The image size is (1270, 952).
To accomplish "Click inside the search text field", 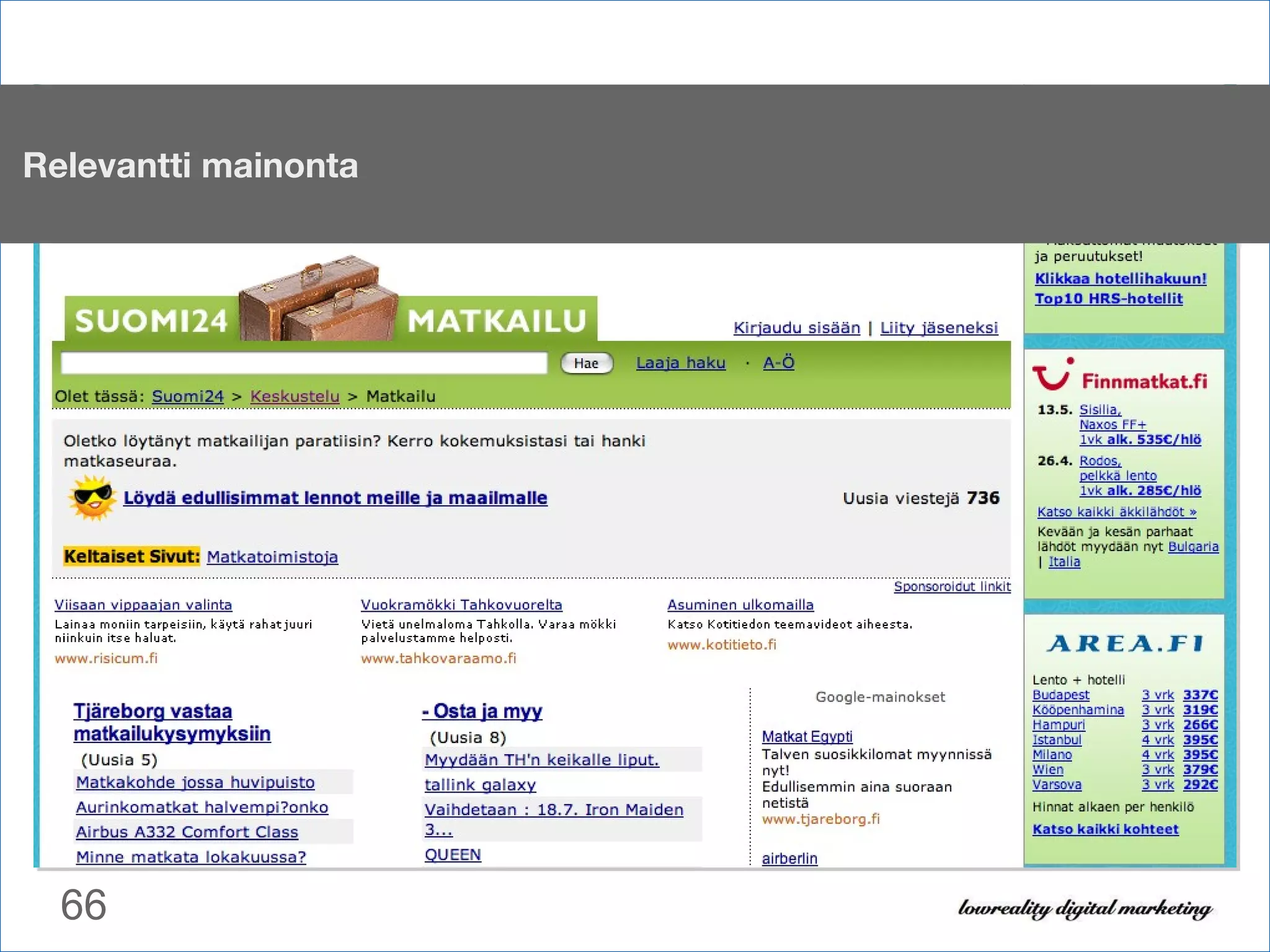I will point(304,363).
